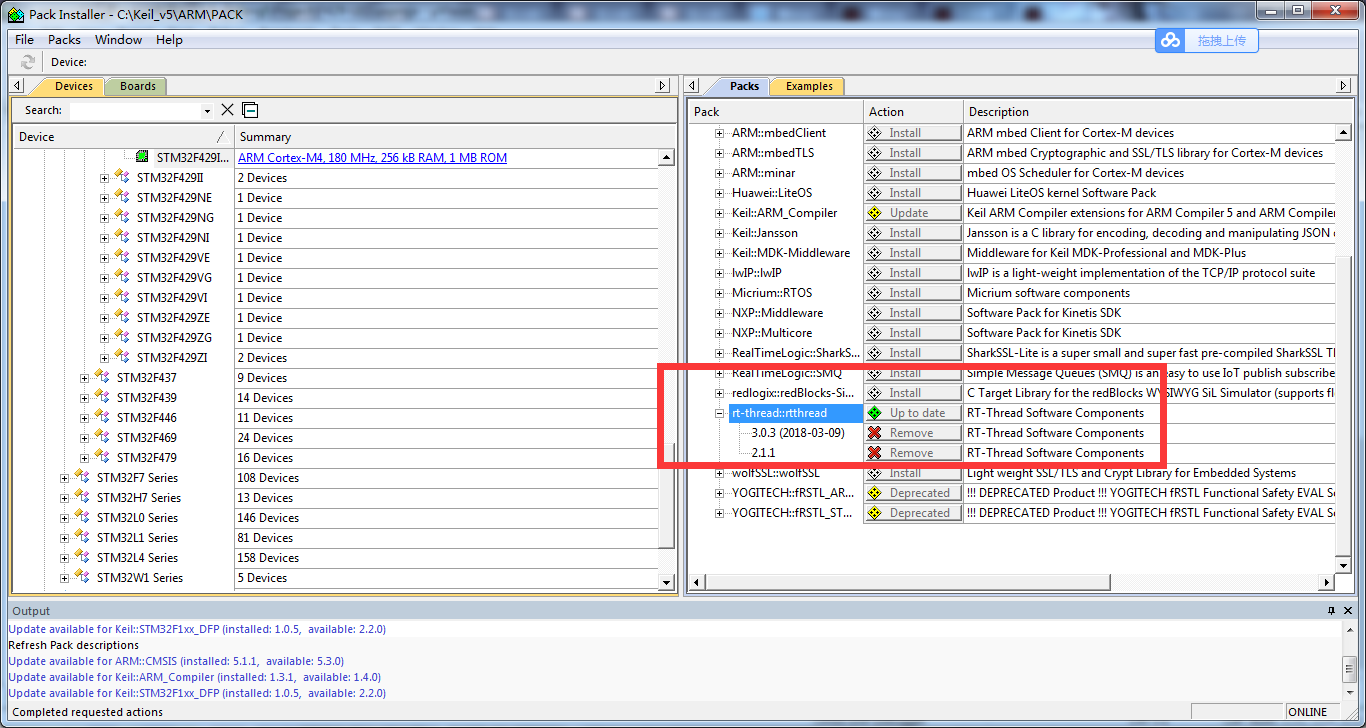
Task: Clear the device search with X icon
Action: [x=227, y=110]
